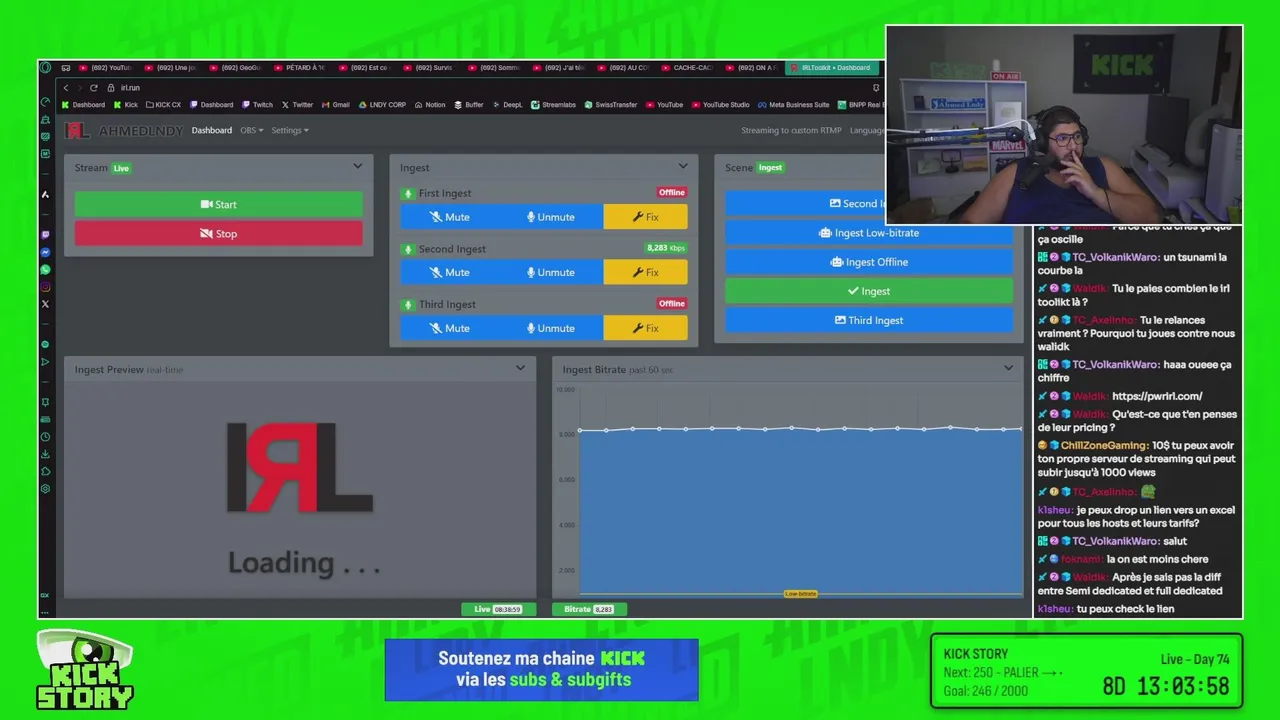Open the SwissTransfer bookmark
Screen dimensions: 1280x720
point(611,104)
